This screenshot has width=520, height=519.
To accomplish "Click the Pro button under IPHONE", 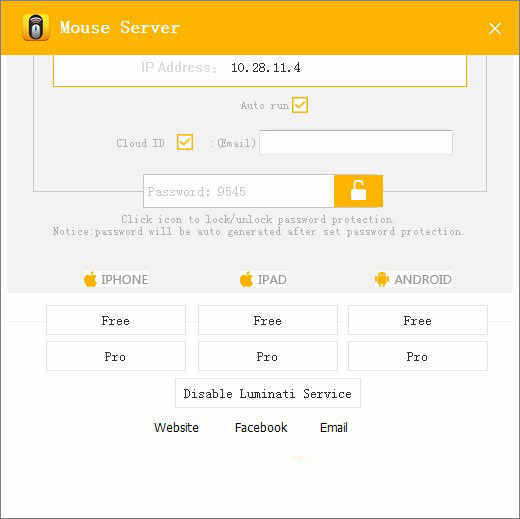I will (x=116, y=356).
